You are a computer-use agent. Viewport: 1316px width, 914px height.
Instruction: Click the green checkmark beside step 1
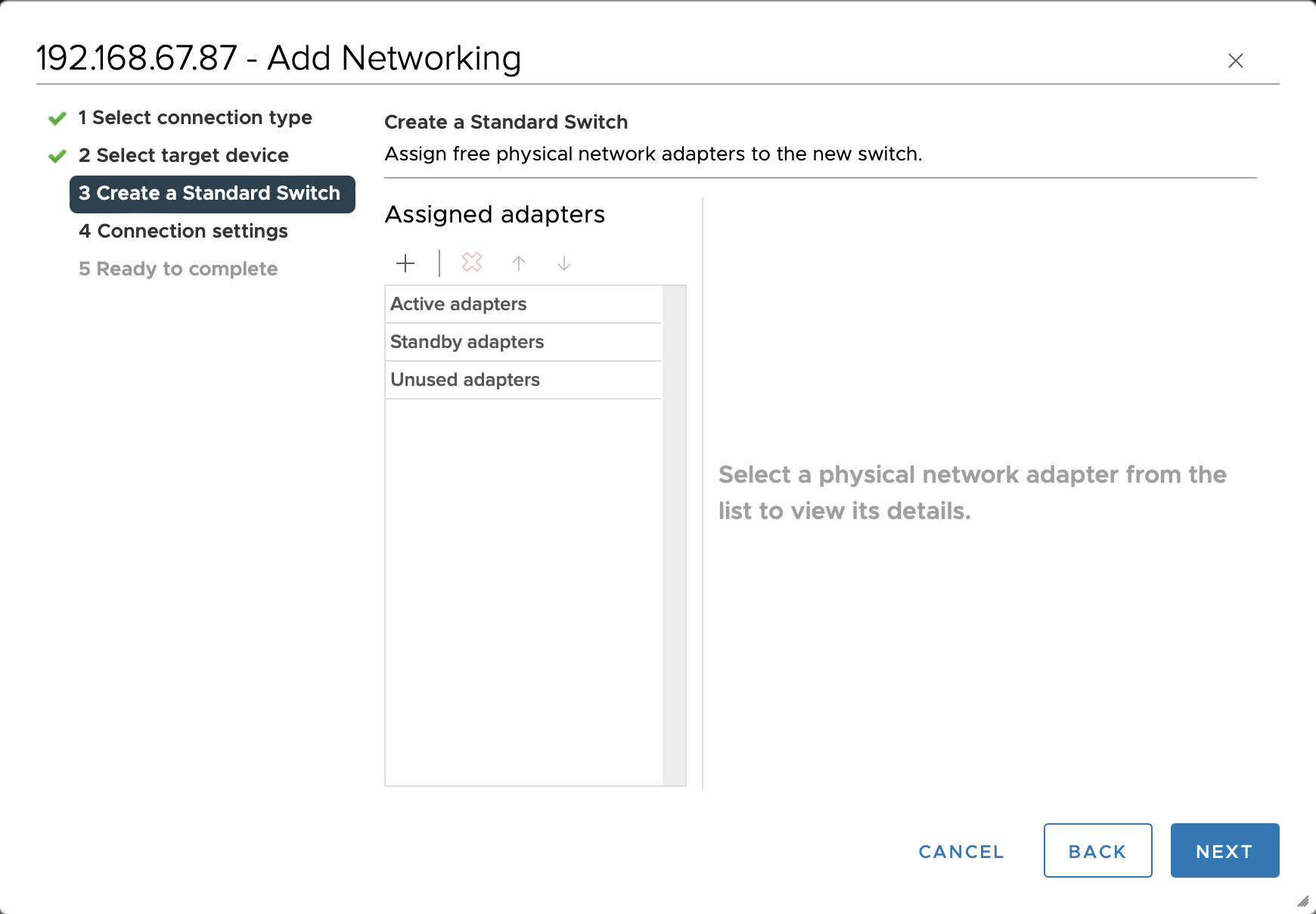tap(57, 119)
